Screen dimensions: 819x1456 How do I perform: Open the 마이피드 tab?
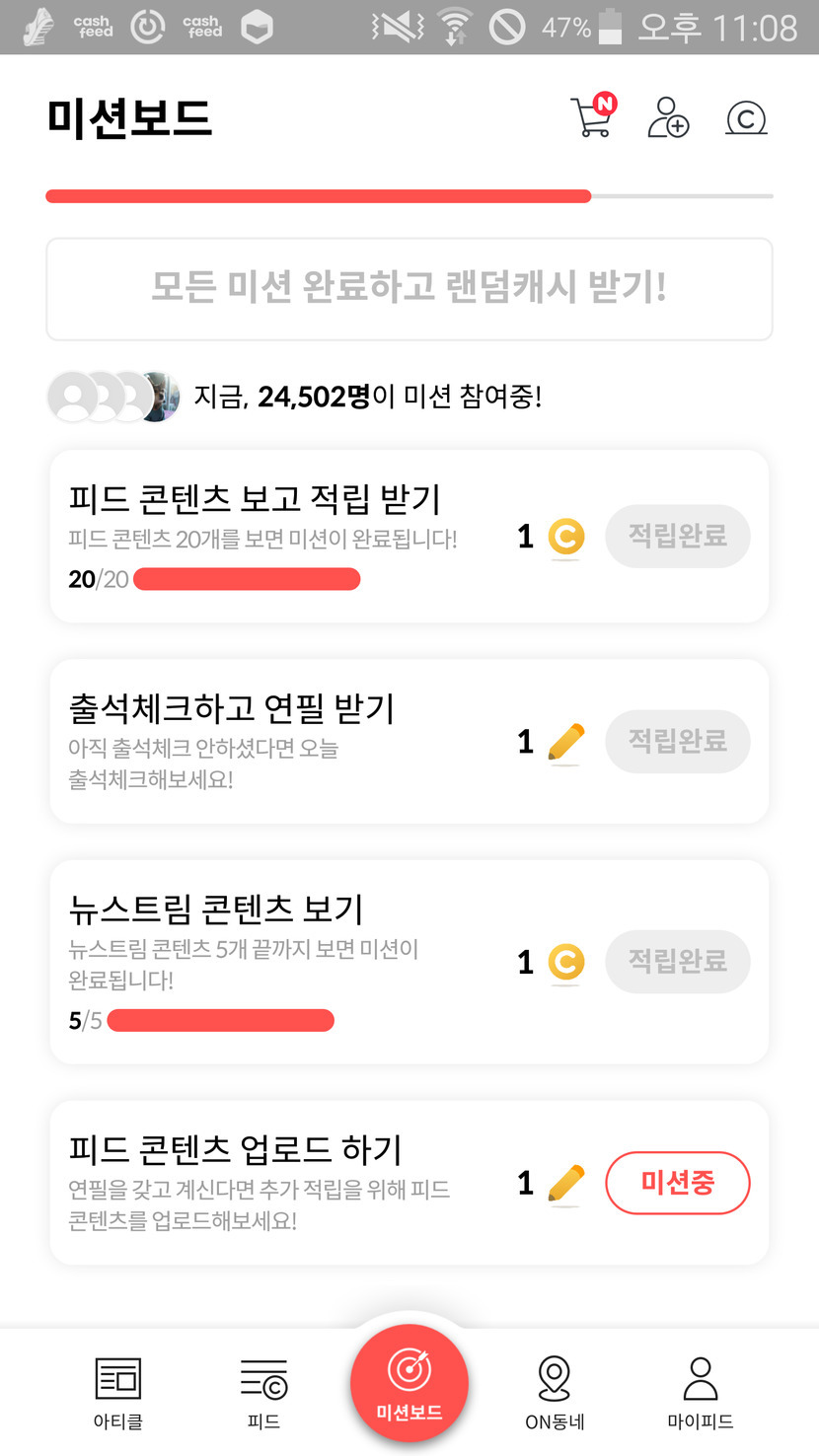pyautogui.click(x=701, y=1391)
